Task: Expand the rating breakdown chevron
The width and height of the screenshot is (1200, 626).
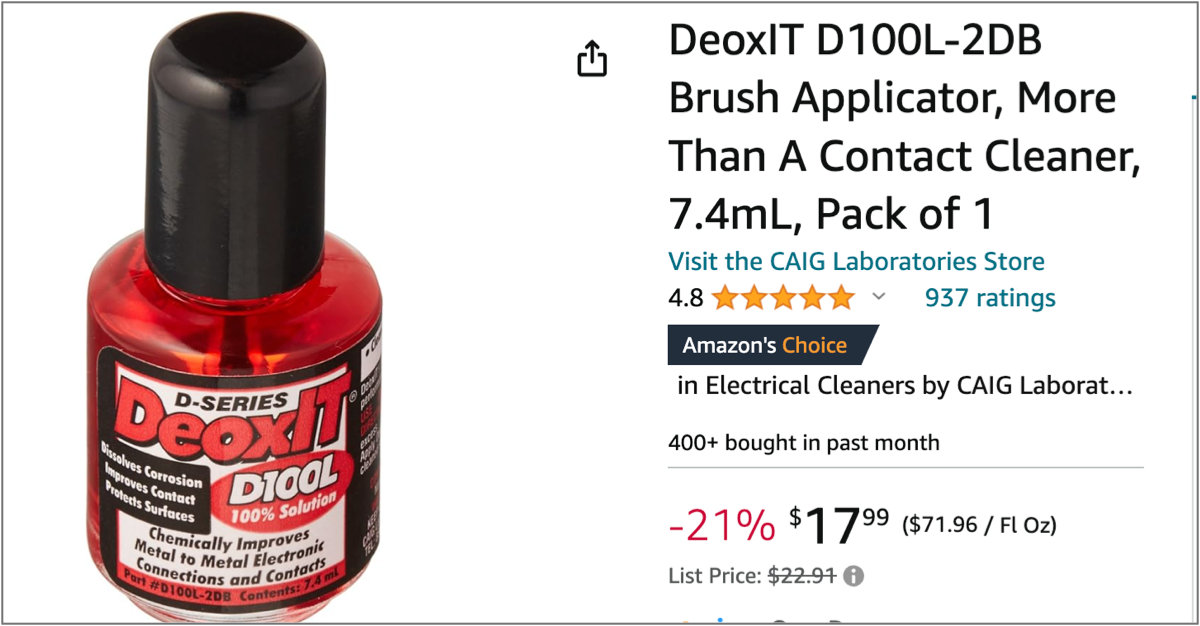Action: coord(879,297)
